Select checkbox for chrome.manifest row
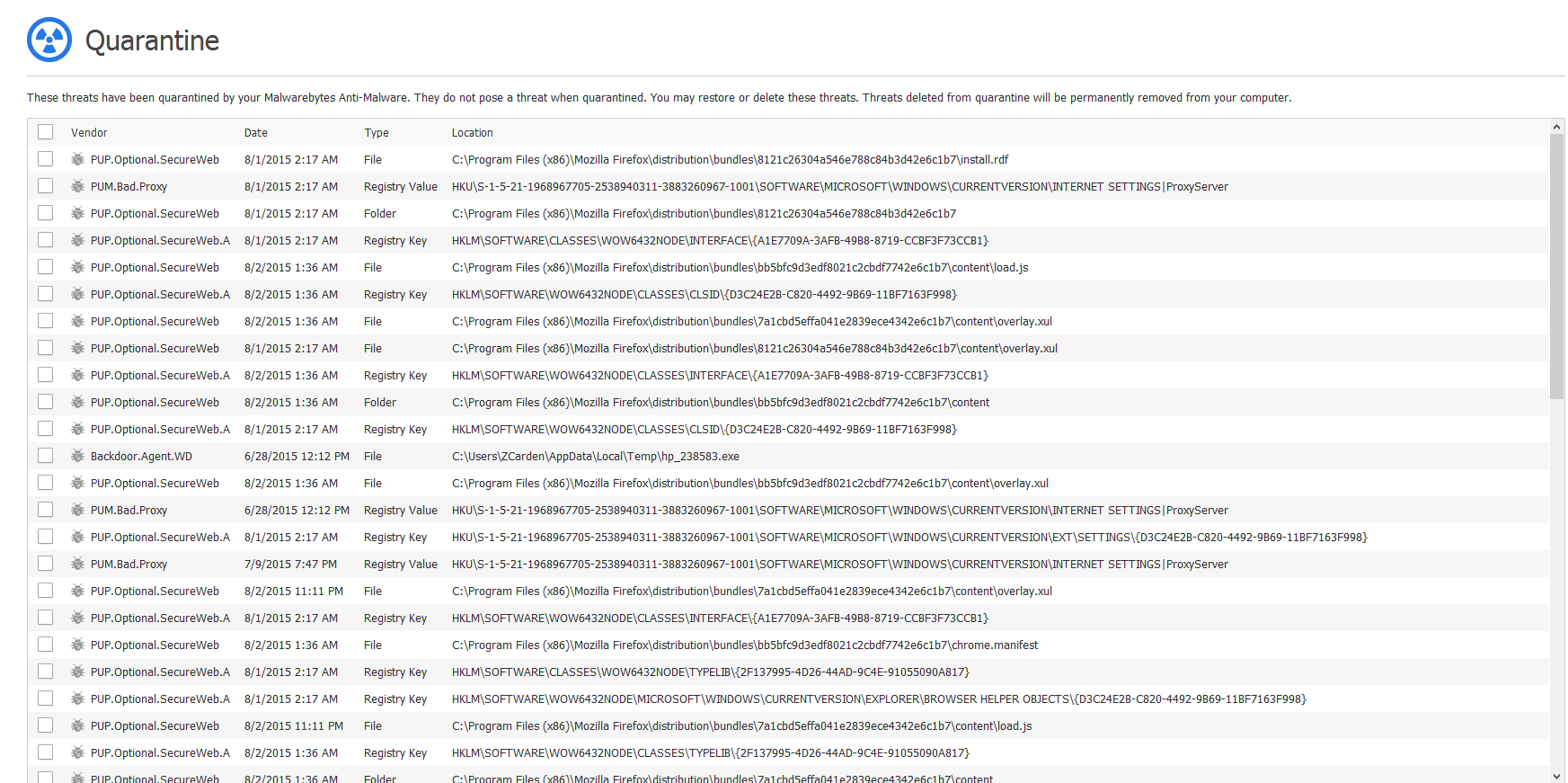Viewport: 1568px width, 783px height. click(x=46, y=645)
